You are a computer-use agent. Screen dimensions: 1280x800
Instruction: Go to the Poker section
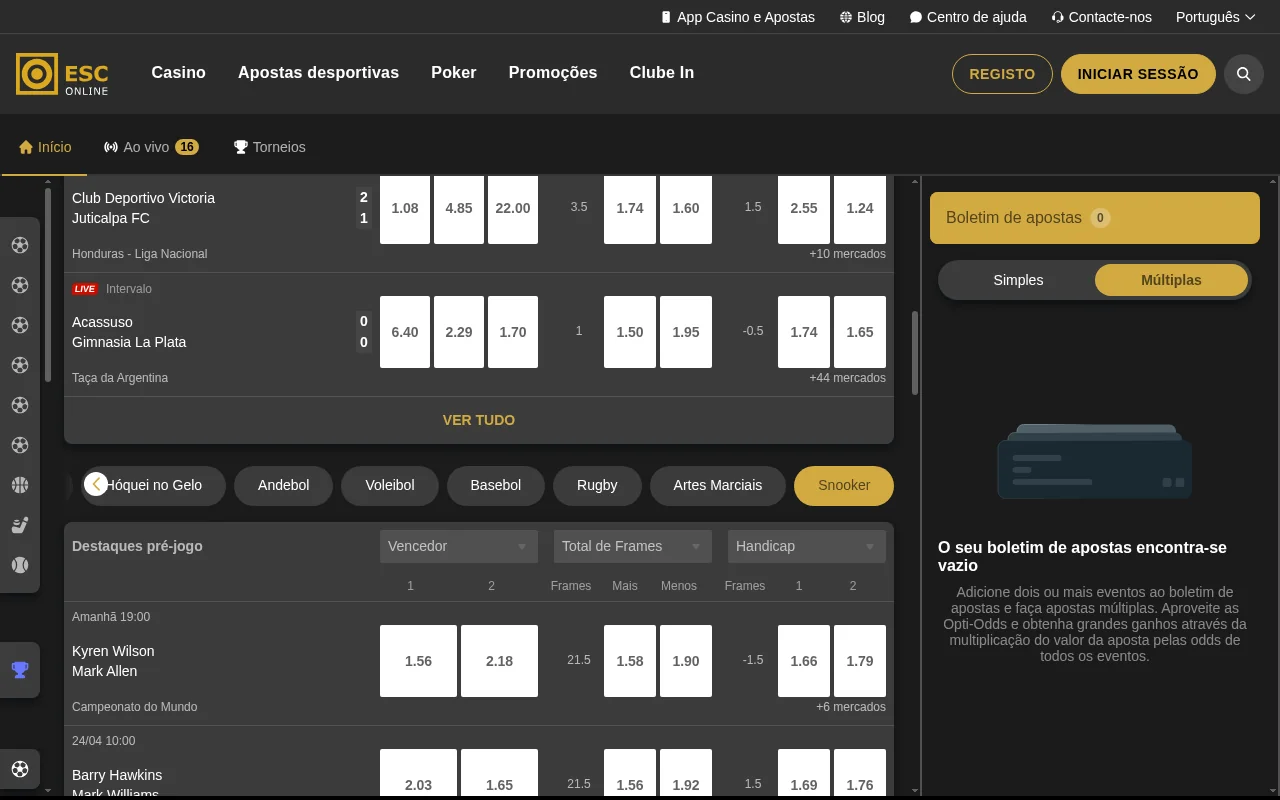(x=453, y=73)
